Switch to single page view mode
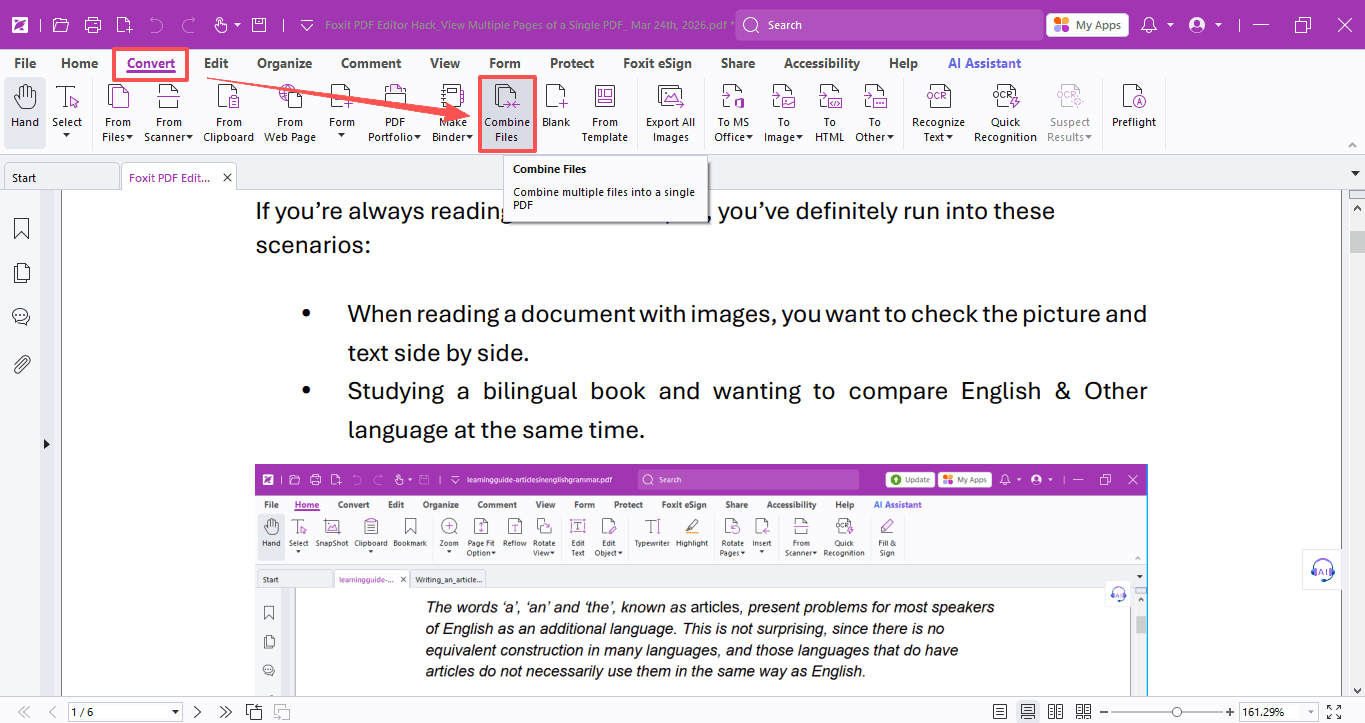 1000,712
